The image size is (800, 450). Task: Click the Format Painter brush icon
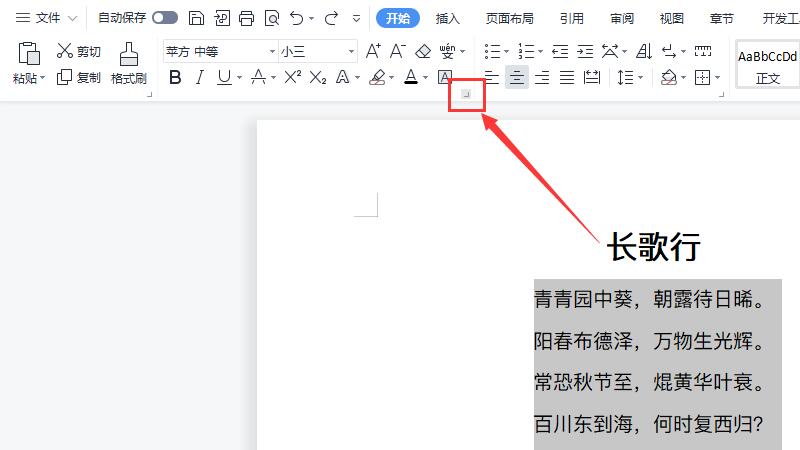[128, 55]
